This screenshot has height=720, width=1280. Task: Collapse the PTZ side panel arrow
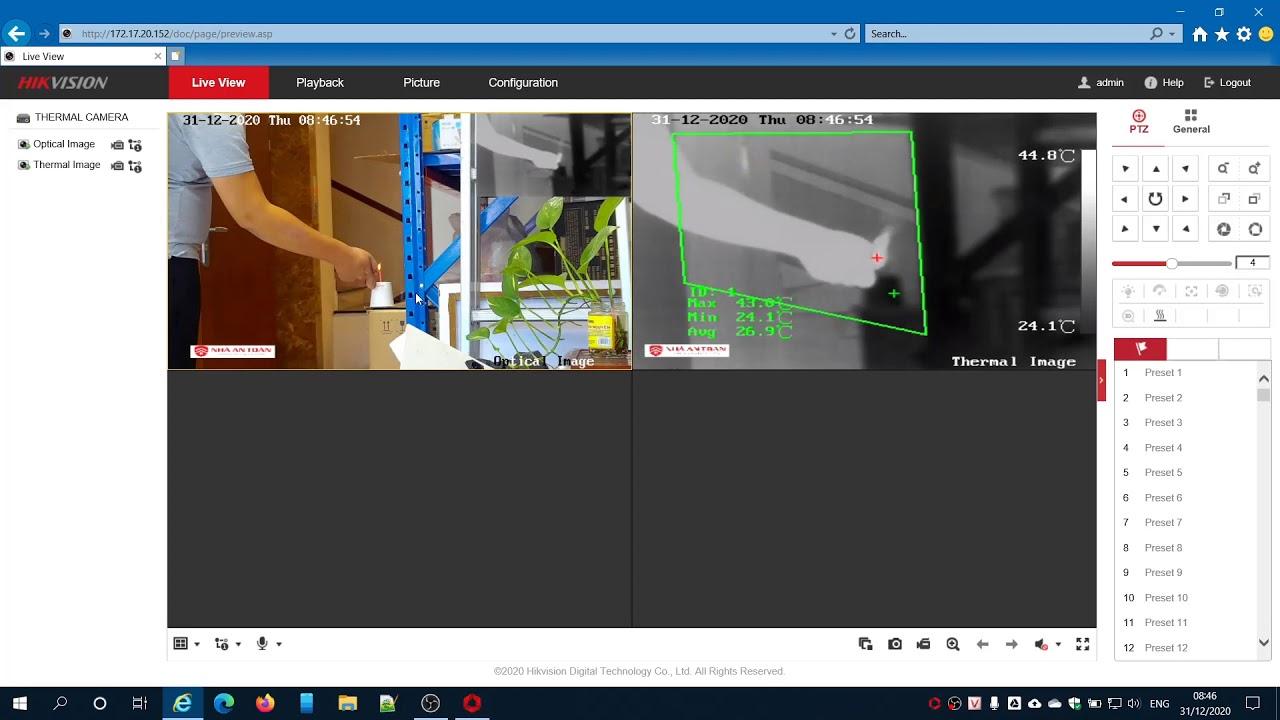[1102, 380]
